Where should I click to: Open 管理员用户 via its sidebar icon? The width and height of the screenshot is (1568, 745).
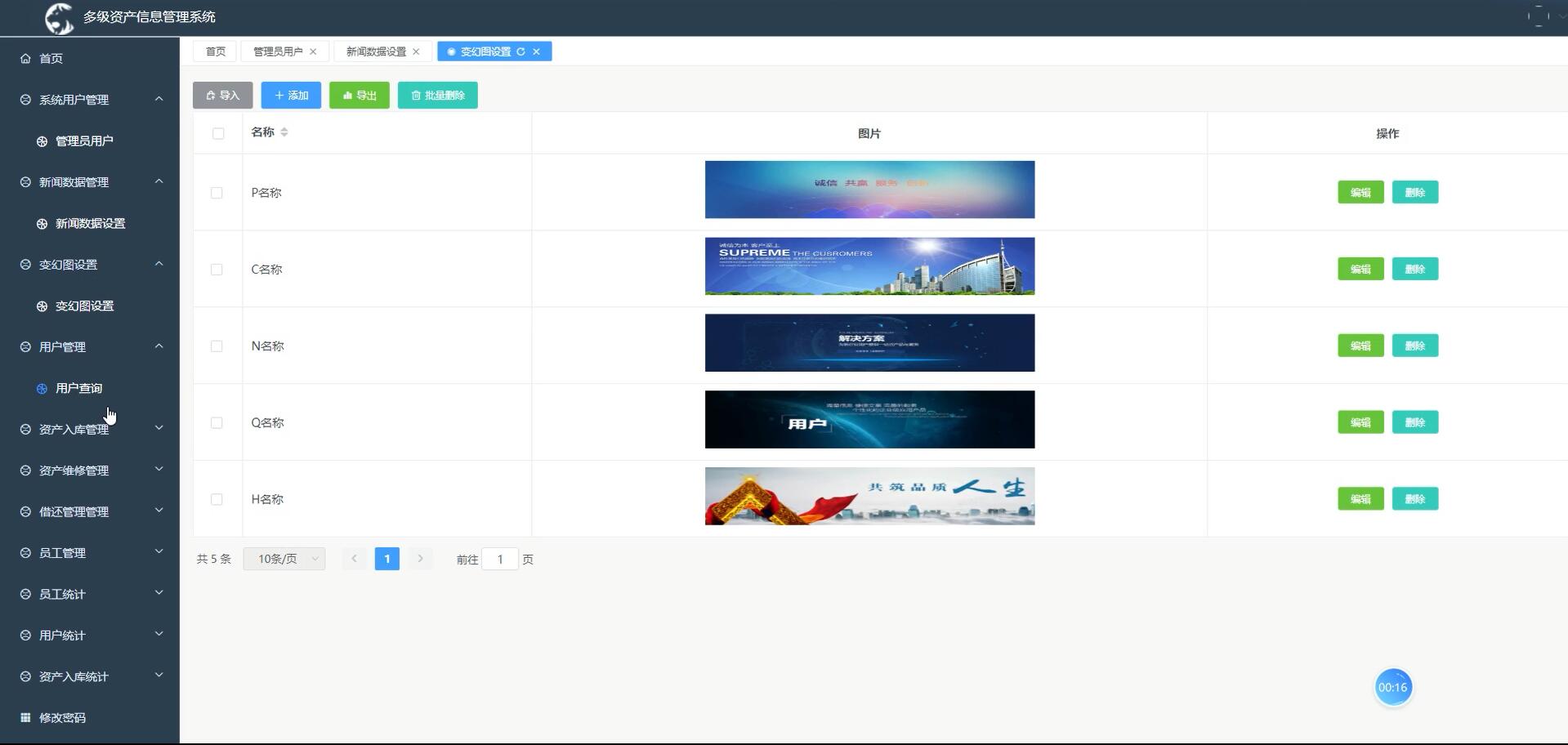(41, 140)
